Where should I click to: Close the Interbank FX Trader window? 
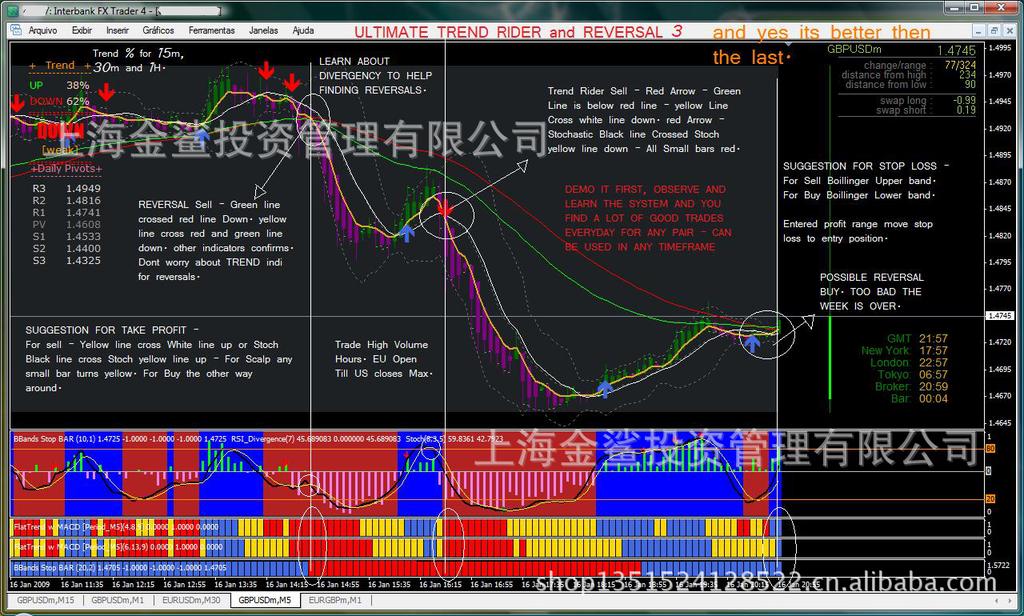[x=999, y=8]
